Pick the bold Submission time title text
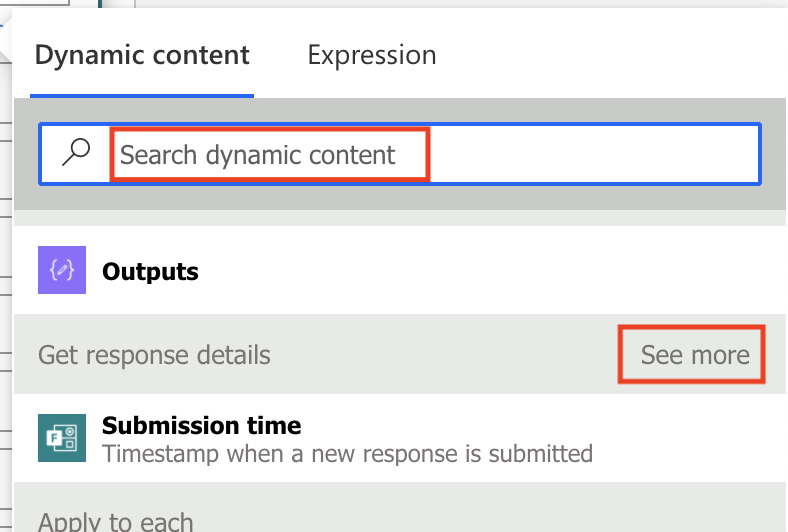 (x=202, y=425)
